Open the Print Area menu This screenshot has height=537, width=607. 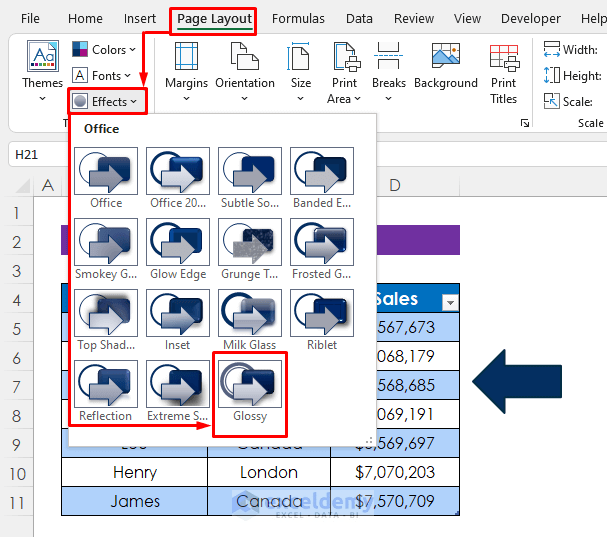click(x=344, y=73)
